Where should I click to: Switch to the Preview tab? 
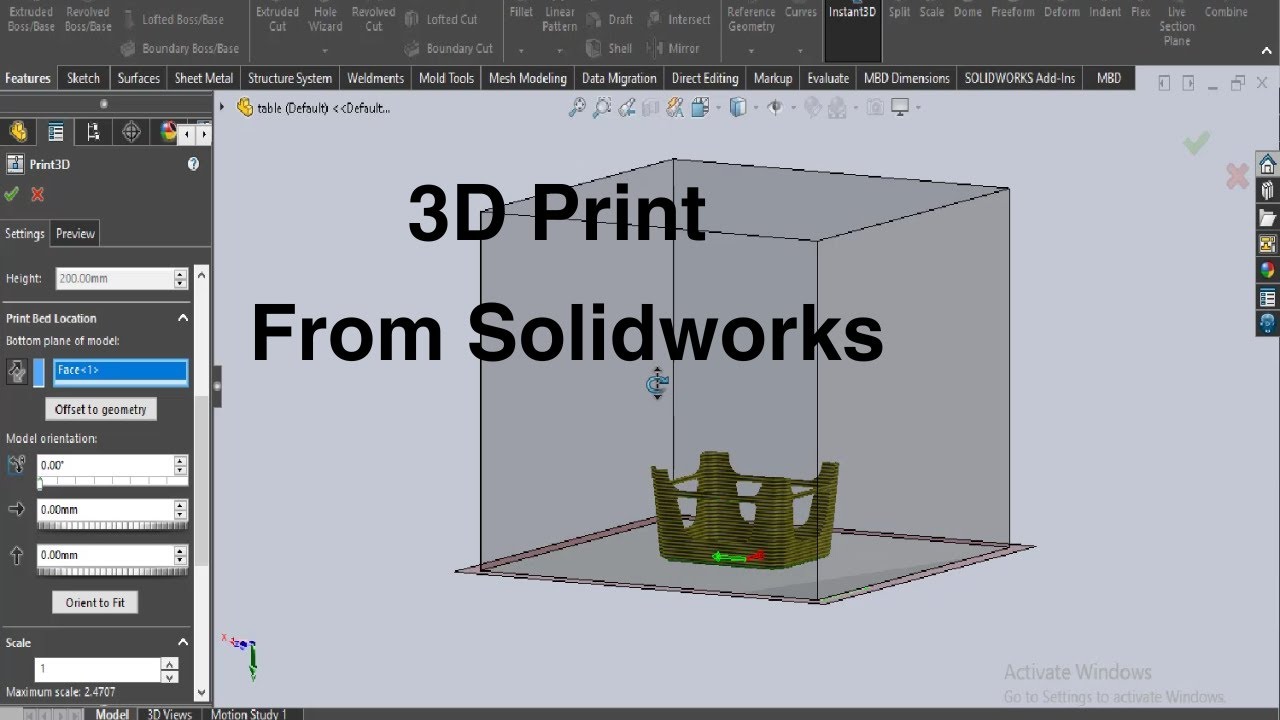pos(75,233)
